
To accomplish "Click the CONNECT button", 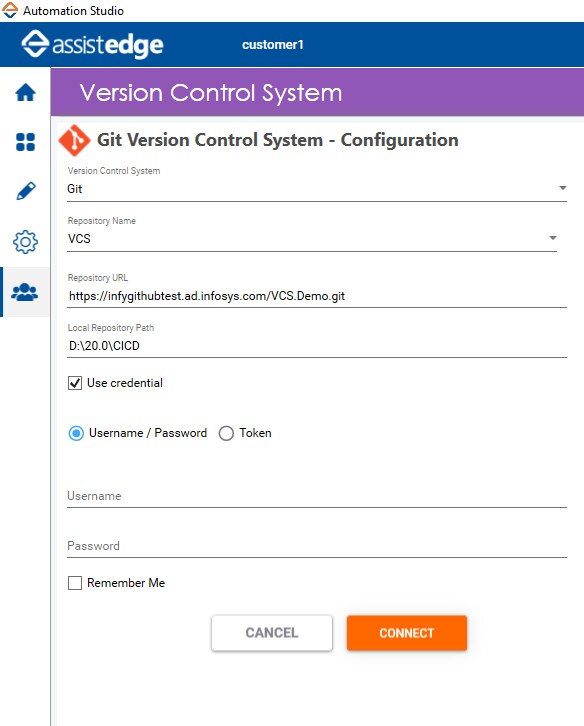I will [x=407, y=633].
